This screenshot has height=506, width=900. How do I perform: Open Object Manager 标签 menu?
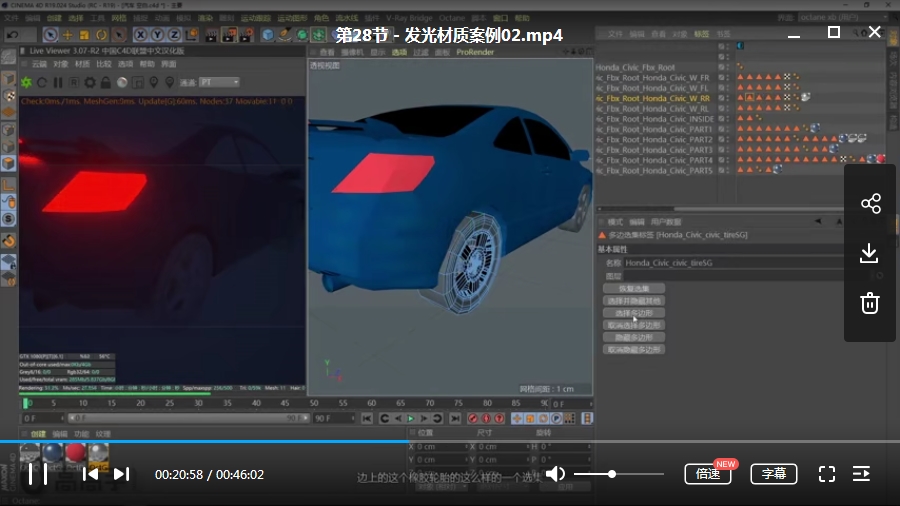click(701, 34)
